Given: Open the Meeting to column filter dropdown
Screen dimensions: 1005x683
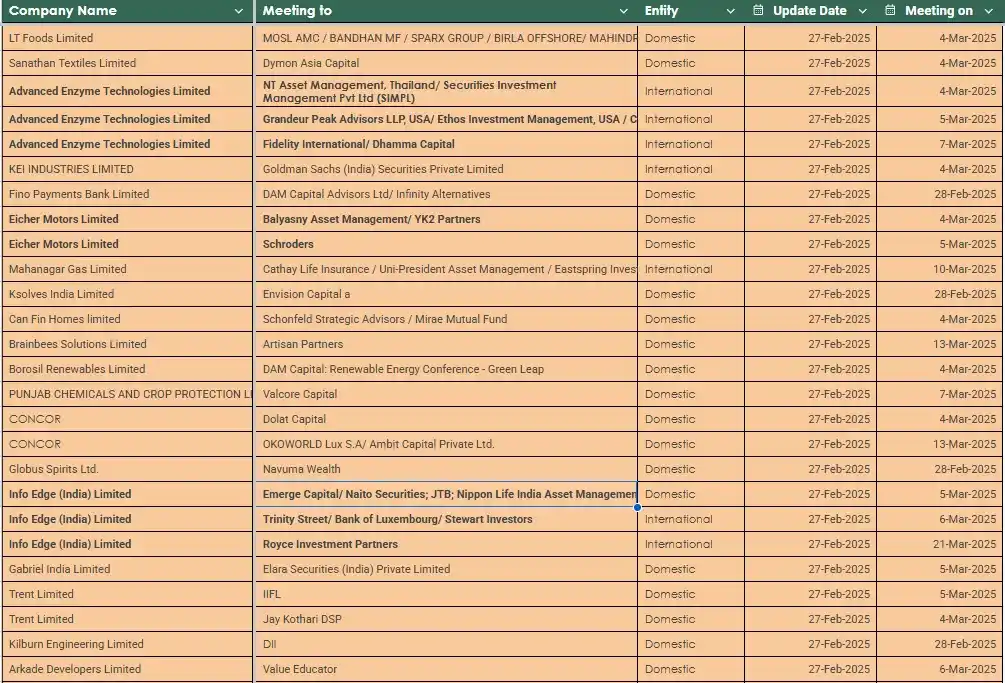Looking at the screenshot, I should coord(623,11).
